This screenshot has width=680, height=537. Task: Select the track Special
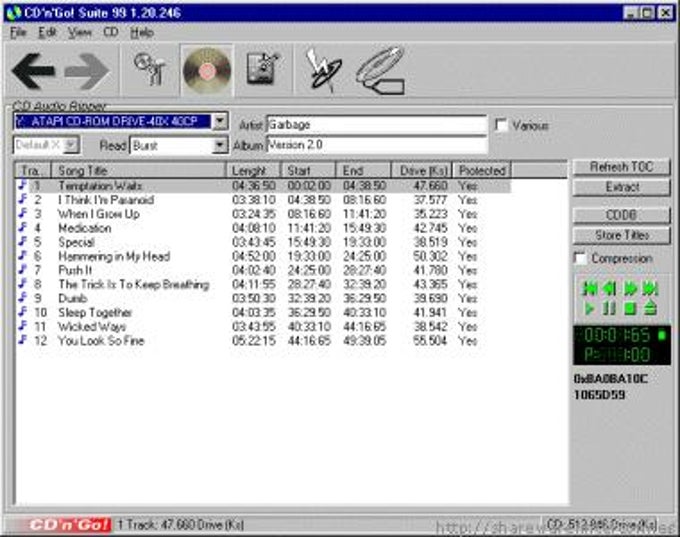(76, 242)
